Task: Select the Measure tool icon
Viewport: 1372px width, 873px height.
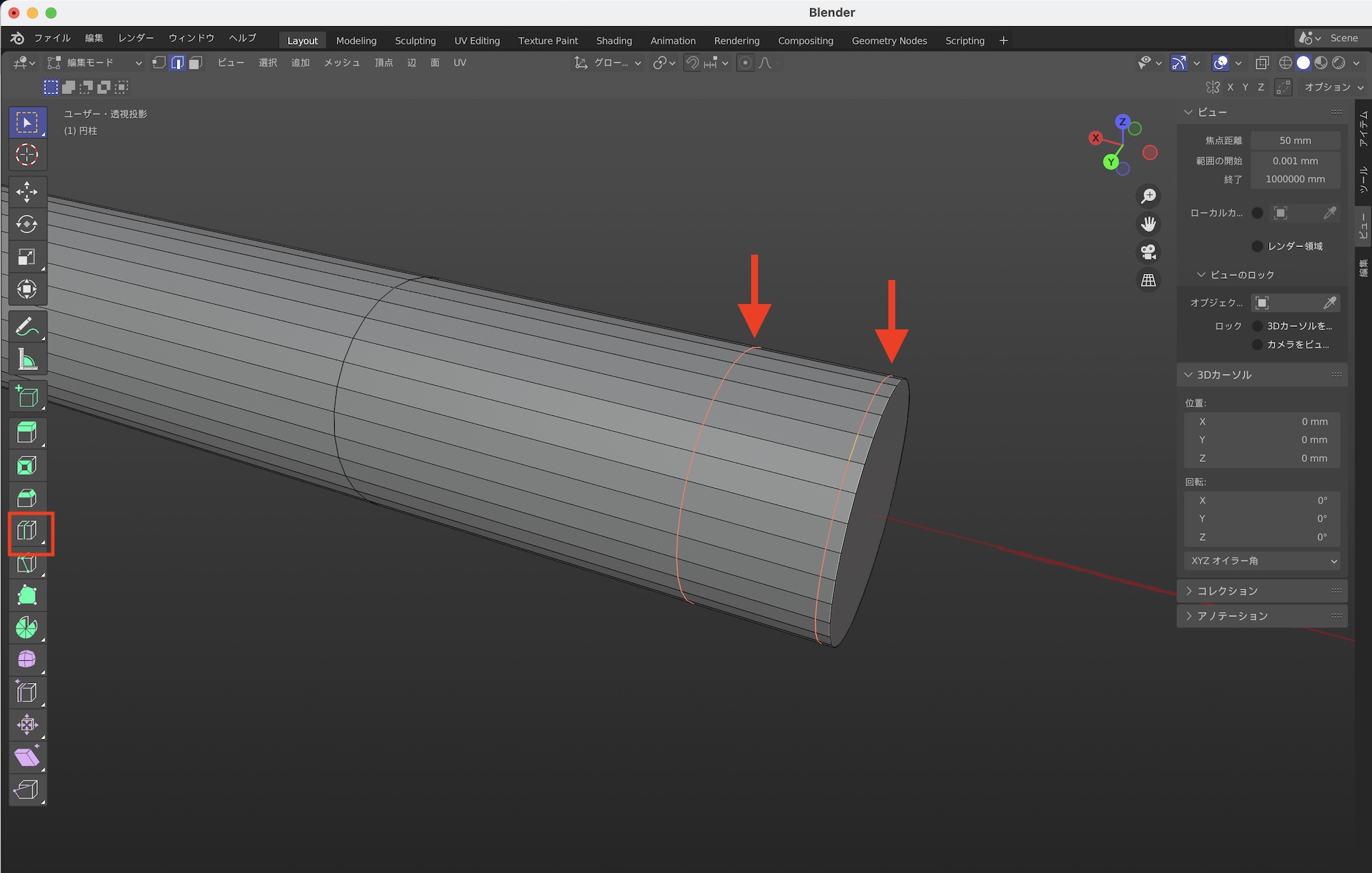Action: tap(27, 360)
